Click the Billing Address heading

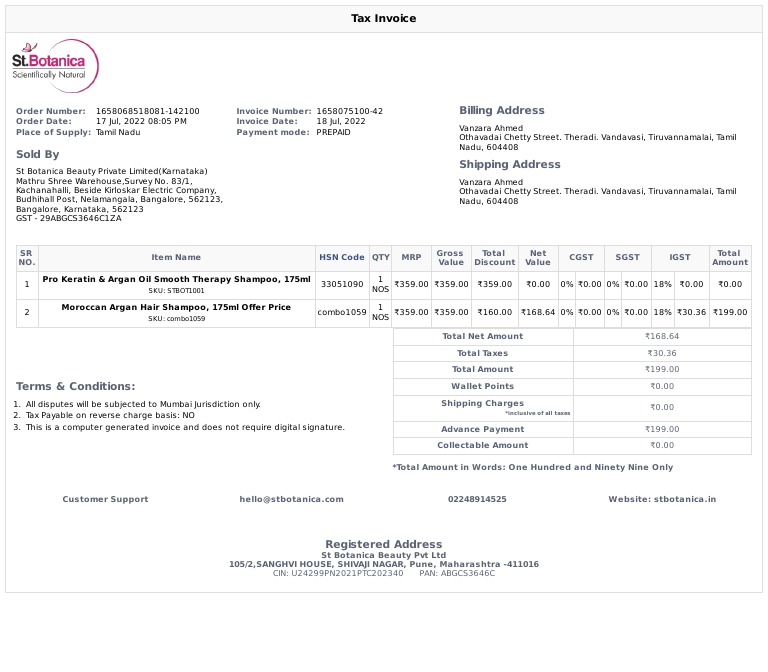pyautogui.click(x=502, y=111)
